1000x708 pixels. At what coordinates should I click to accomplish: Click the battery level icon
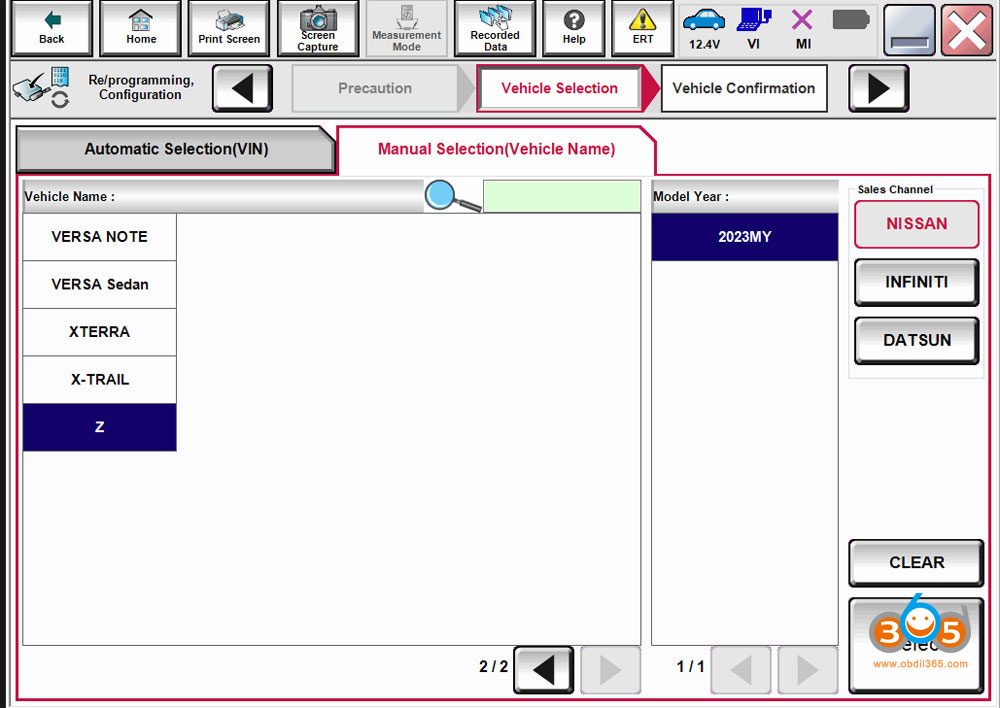click(x=851, y=20)
